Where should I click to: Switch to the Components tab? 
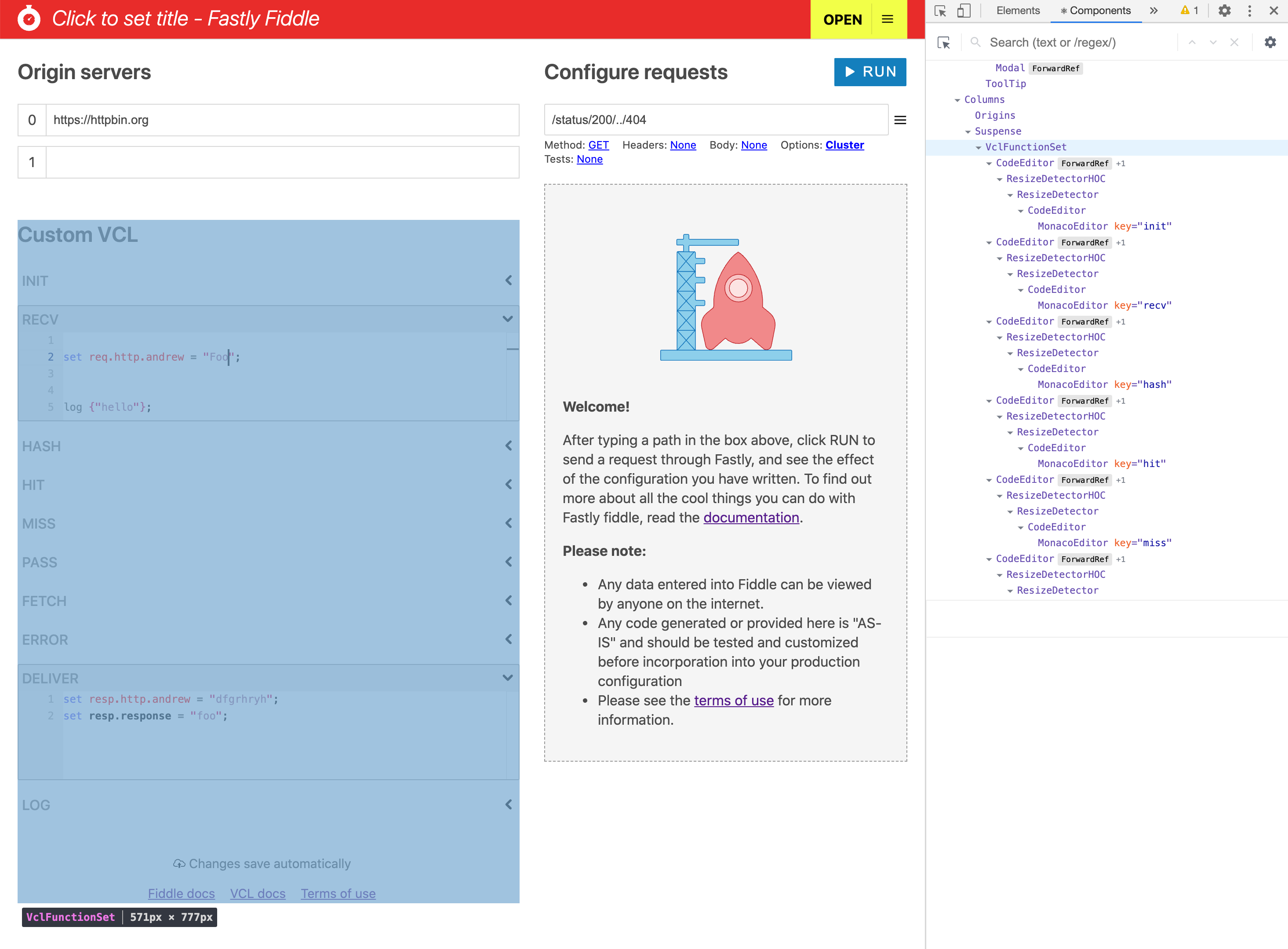(1095, 11)
